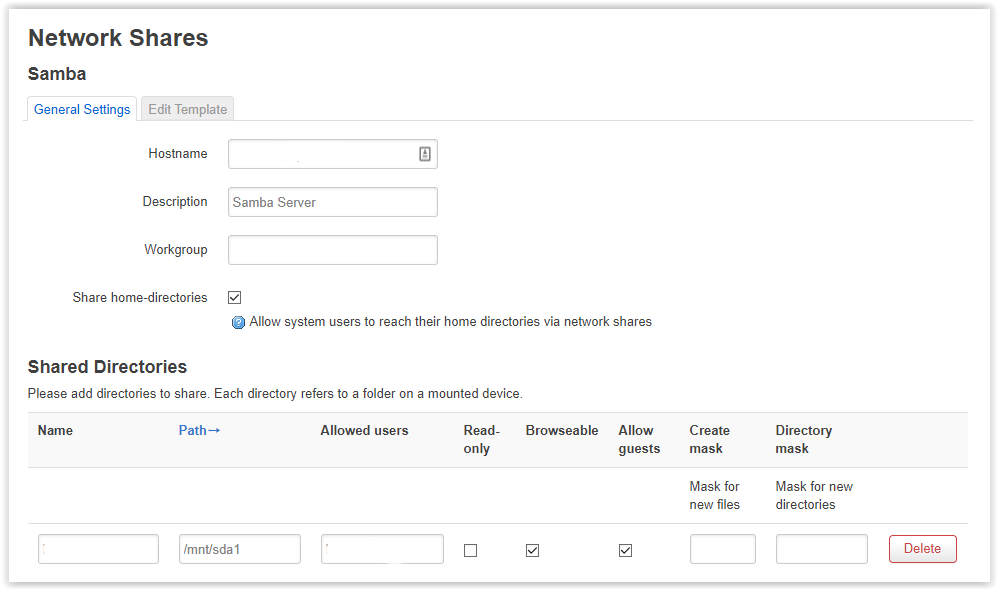Viewport: 998px width, 590px height.
Task: Uncheck Browseable for the /mnt/sda1 share
Action: click(x=533, y=551)
